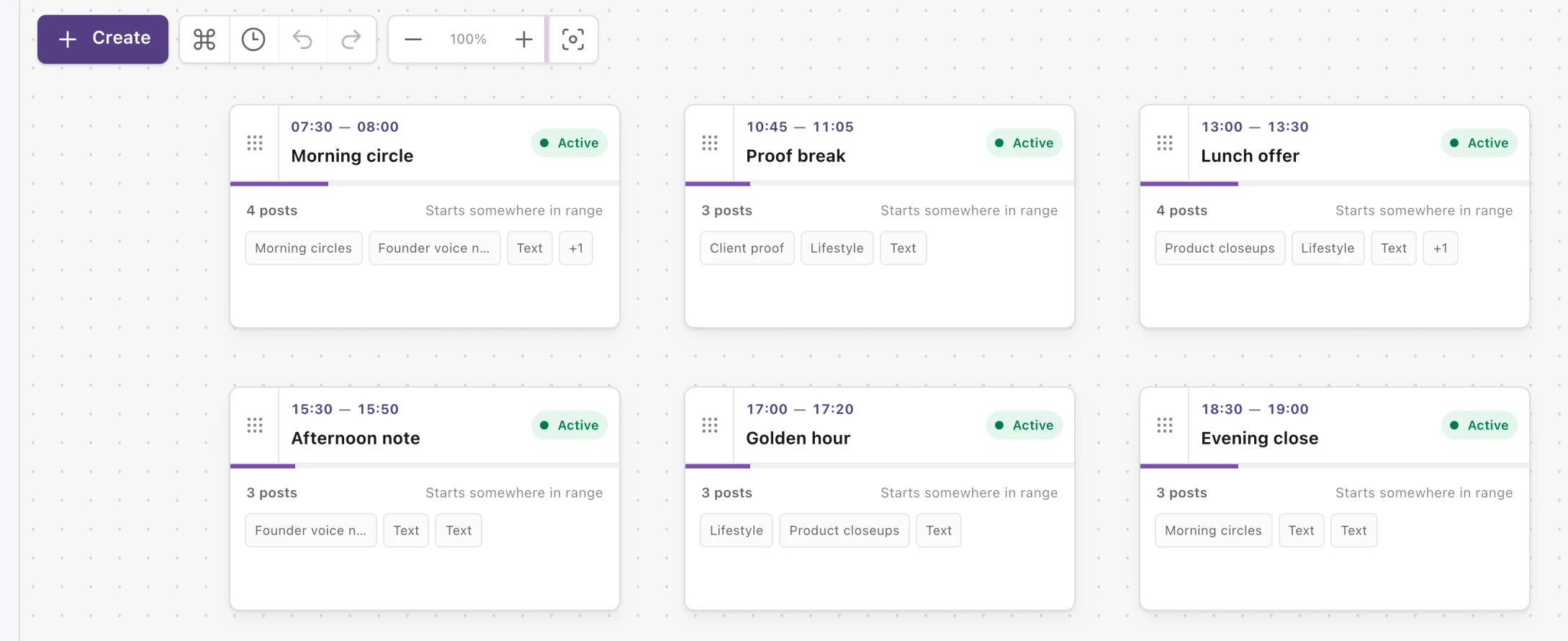Expand the +1 tag on Morning circle

pos(576,248)
